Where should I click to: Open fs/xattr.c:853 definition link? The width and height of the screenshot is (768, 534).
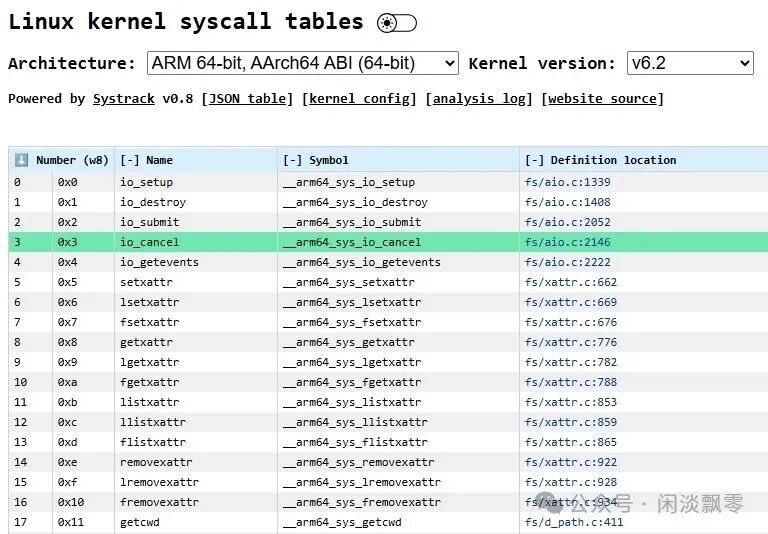[x=571, y=402]
